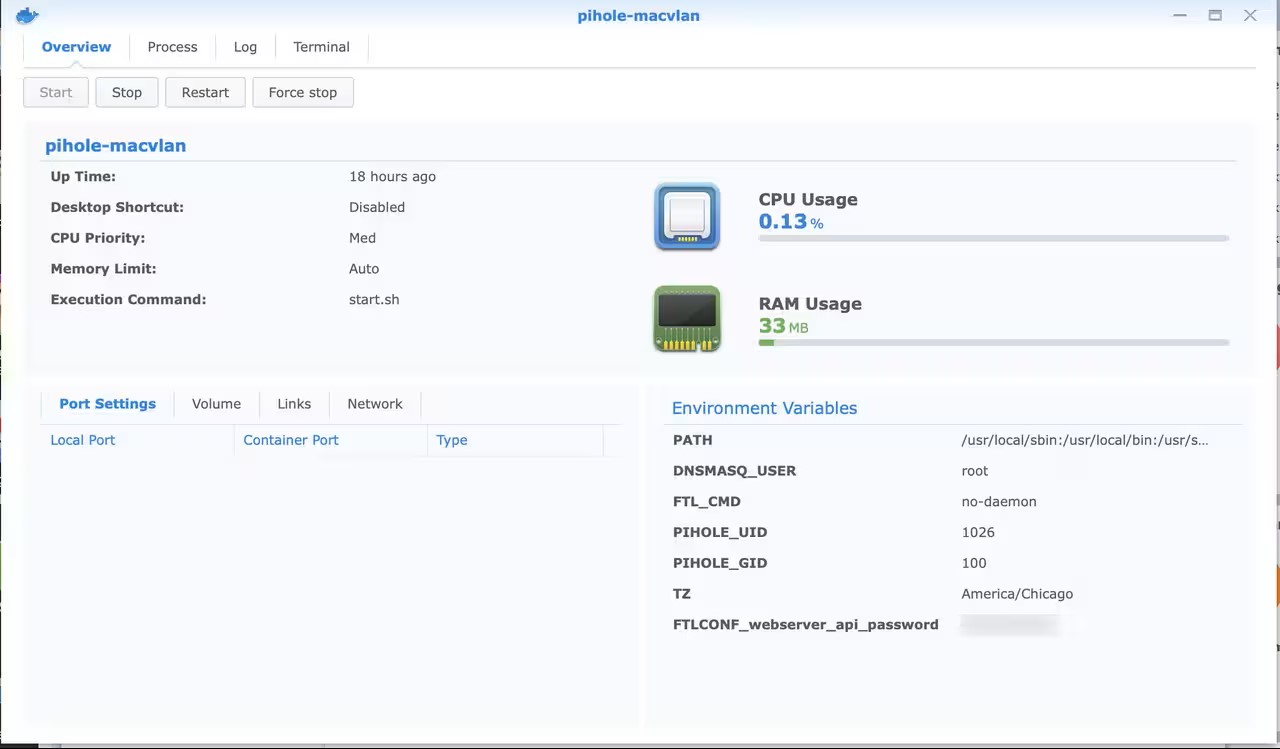Show the Volume settings tab

pyautogui.click(x=216, y=404)
